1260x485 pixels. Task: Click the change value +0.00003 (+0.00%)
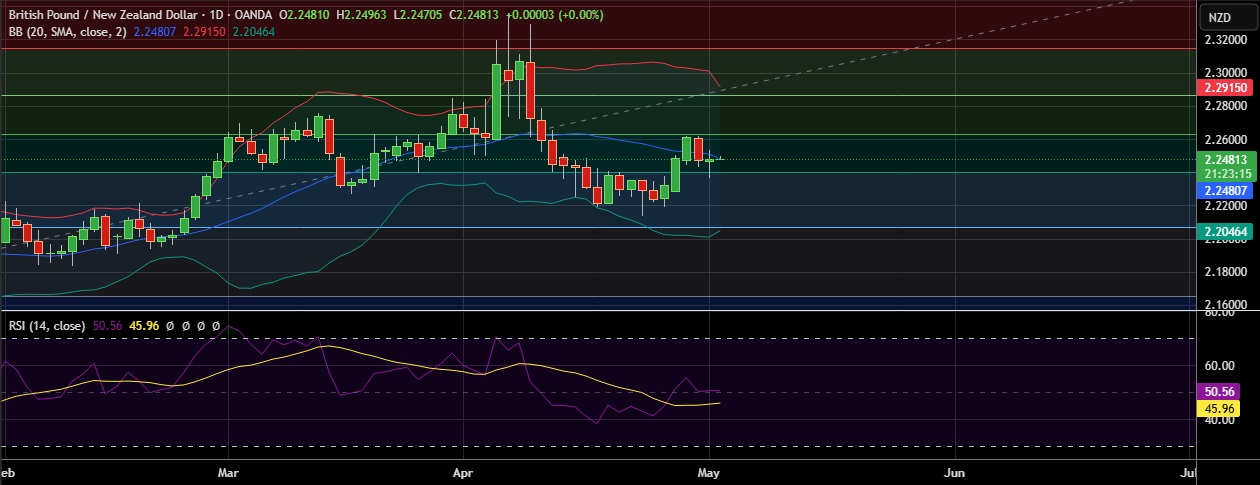click(555, 16)
